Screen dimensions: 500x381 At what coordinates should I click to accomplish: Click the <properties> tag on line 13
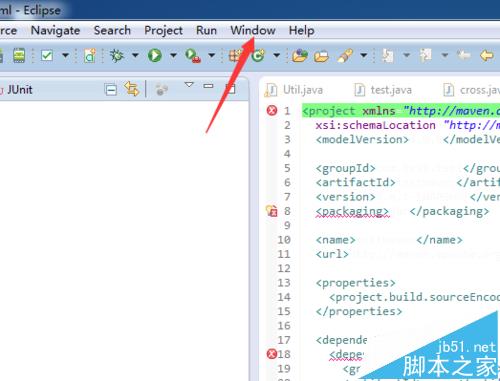(356, 283)
